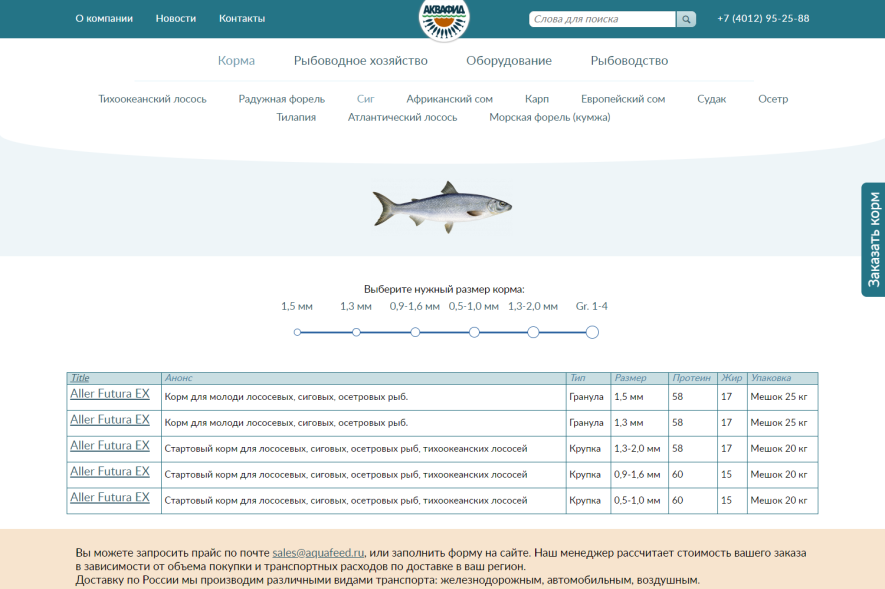The height and width of the screenshot is (589, 885).
Task: Choose Тилапия fish category
Action: pos(296,117)
